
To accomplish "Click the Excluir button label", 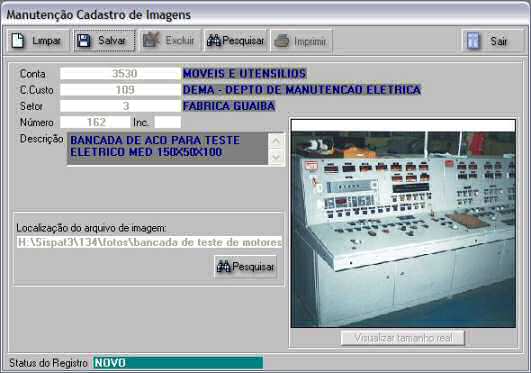I will 180,41.
